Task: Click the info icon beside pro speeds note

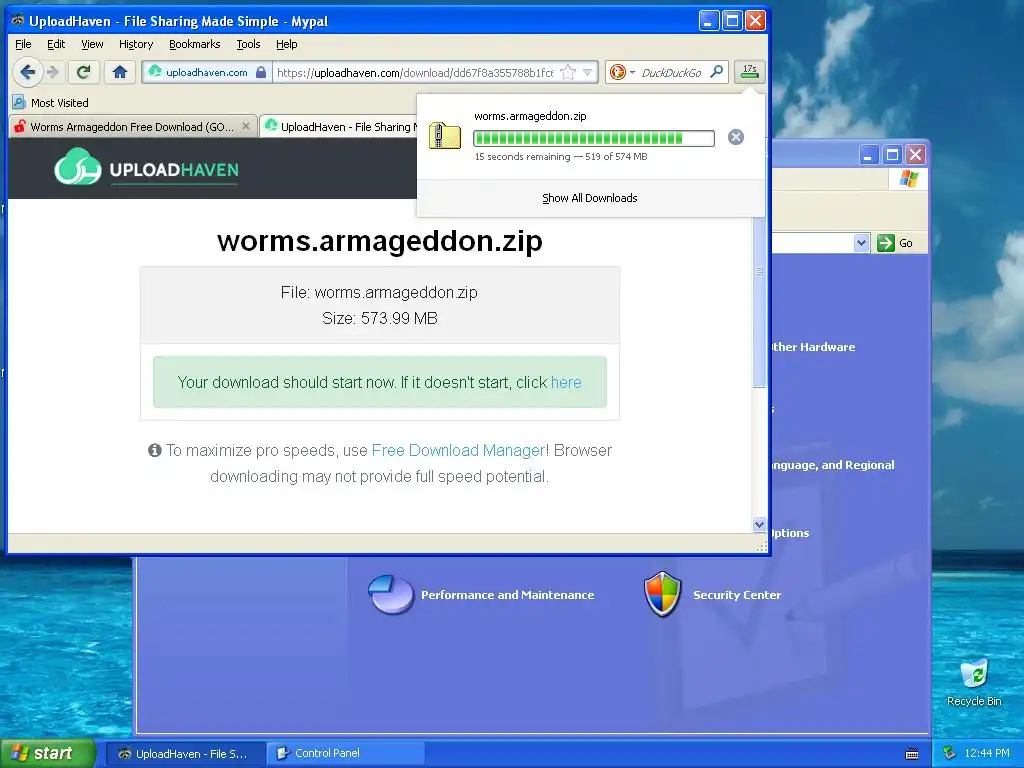Action: coord(155,450)
